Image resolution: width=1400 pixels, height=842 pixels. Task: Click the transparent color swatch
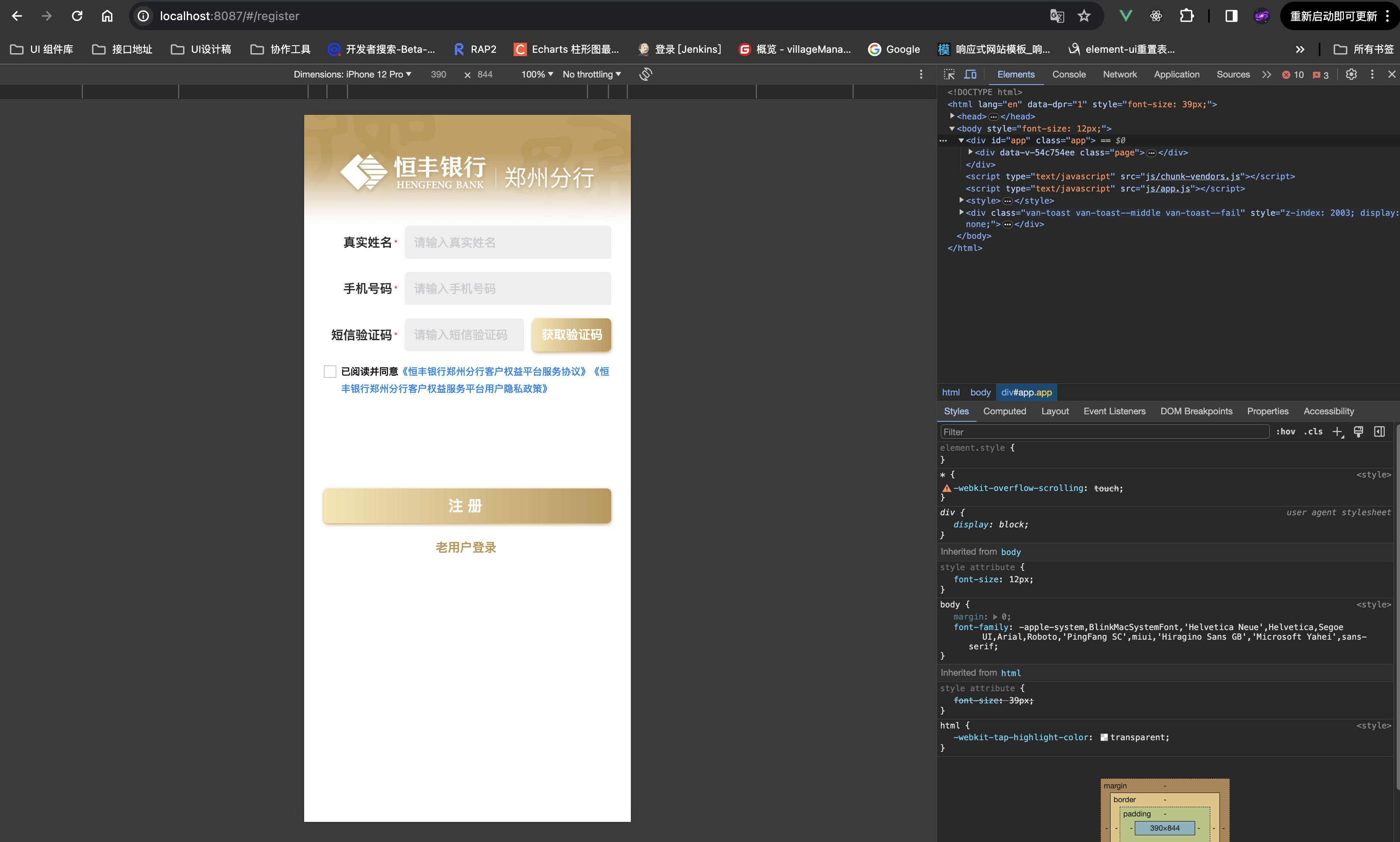point(1104,737)
